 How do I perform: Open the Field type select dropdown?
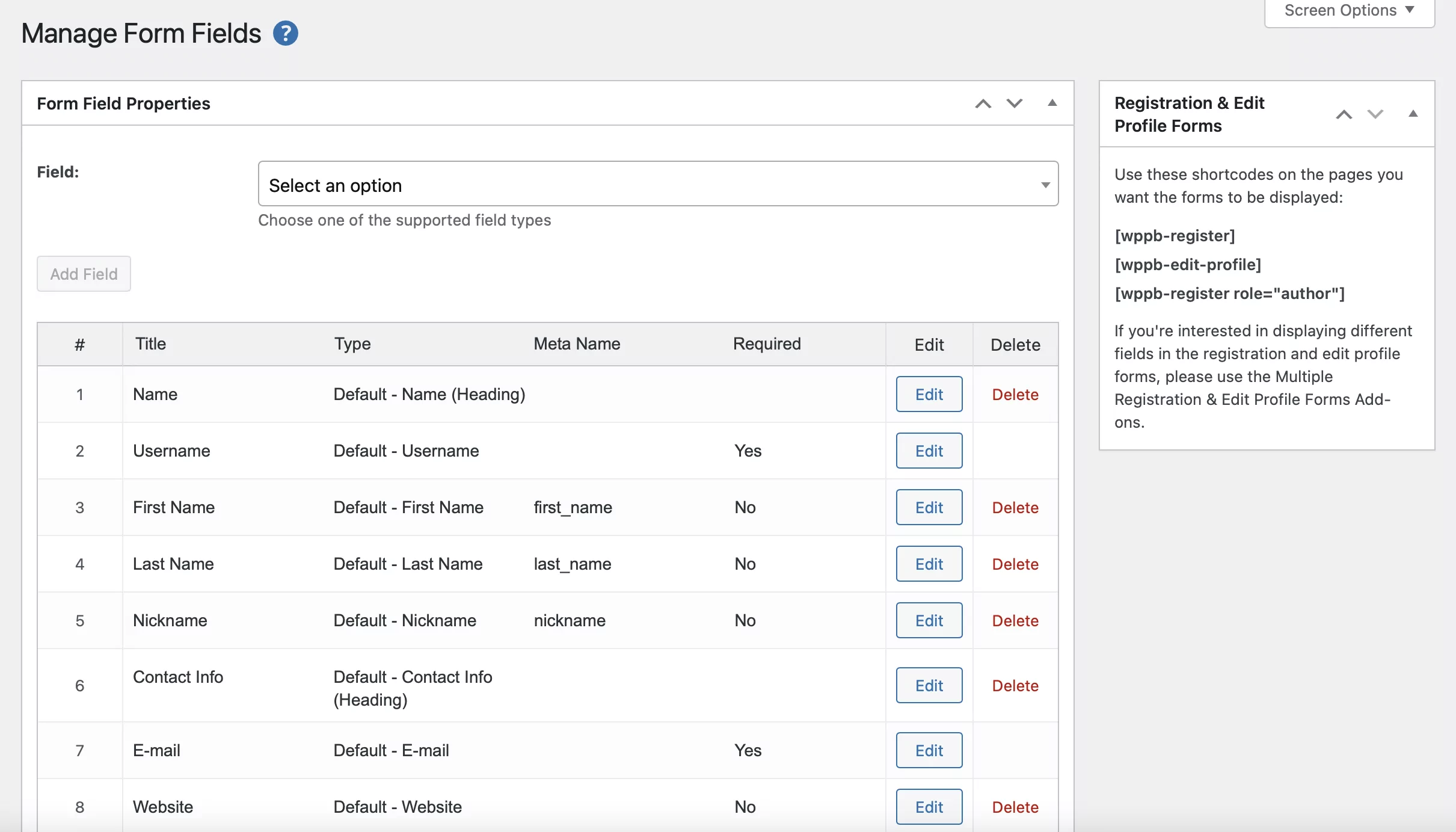pos(658,184)
